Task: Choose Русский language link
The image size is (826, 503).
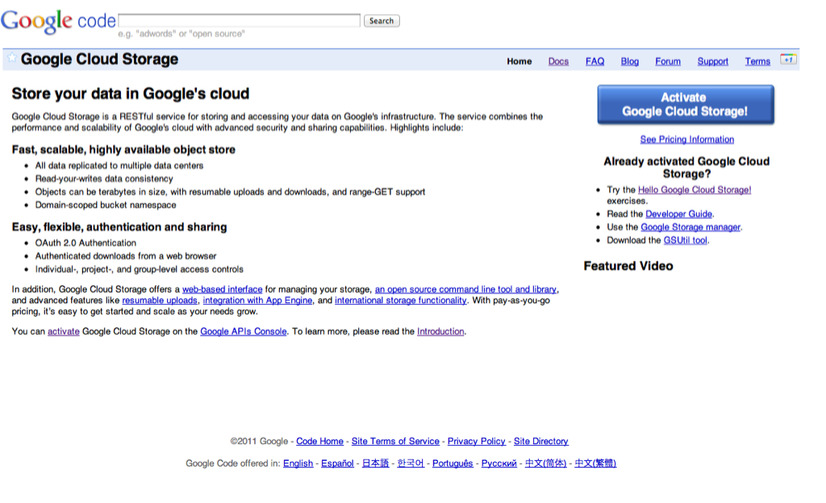Action: [499, 463]
